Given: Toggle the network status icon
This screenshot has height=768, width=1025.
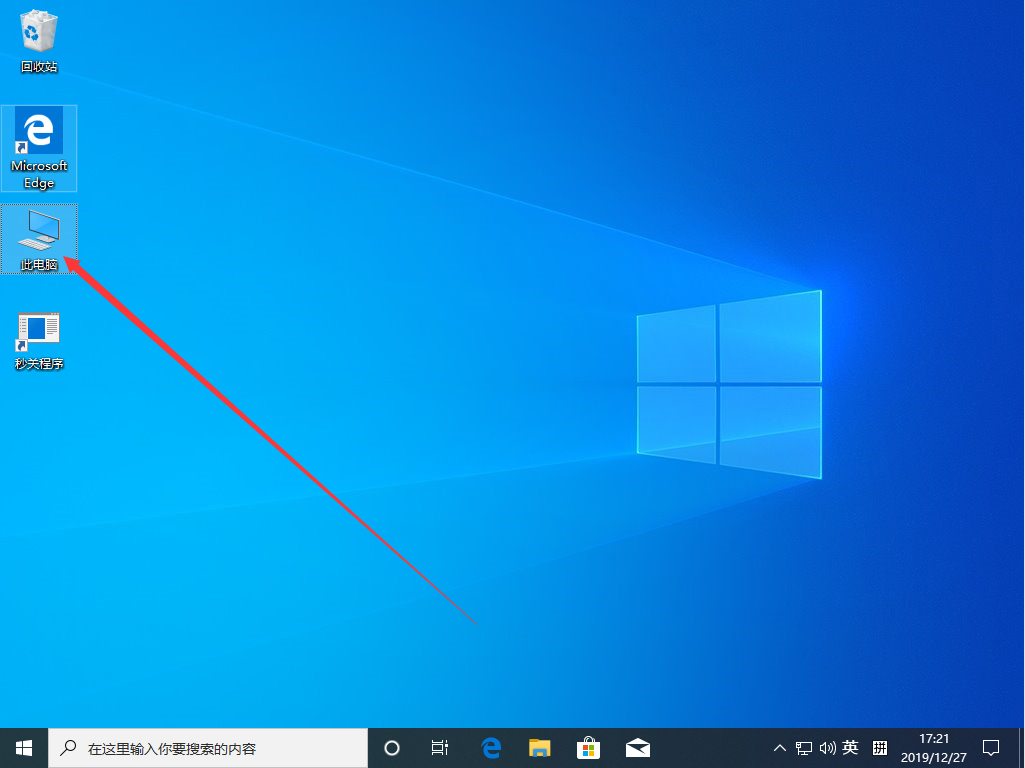Looking at the screenshot, I should [x=804, y=747].
